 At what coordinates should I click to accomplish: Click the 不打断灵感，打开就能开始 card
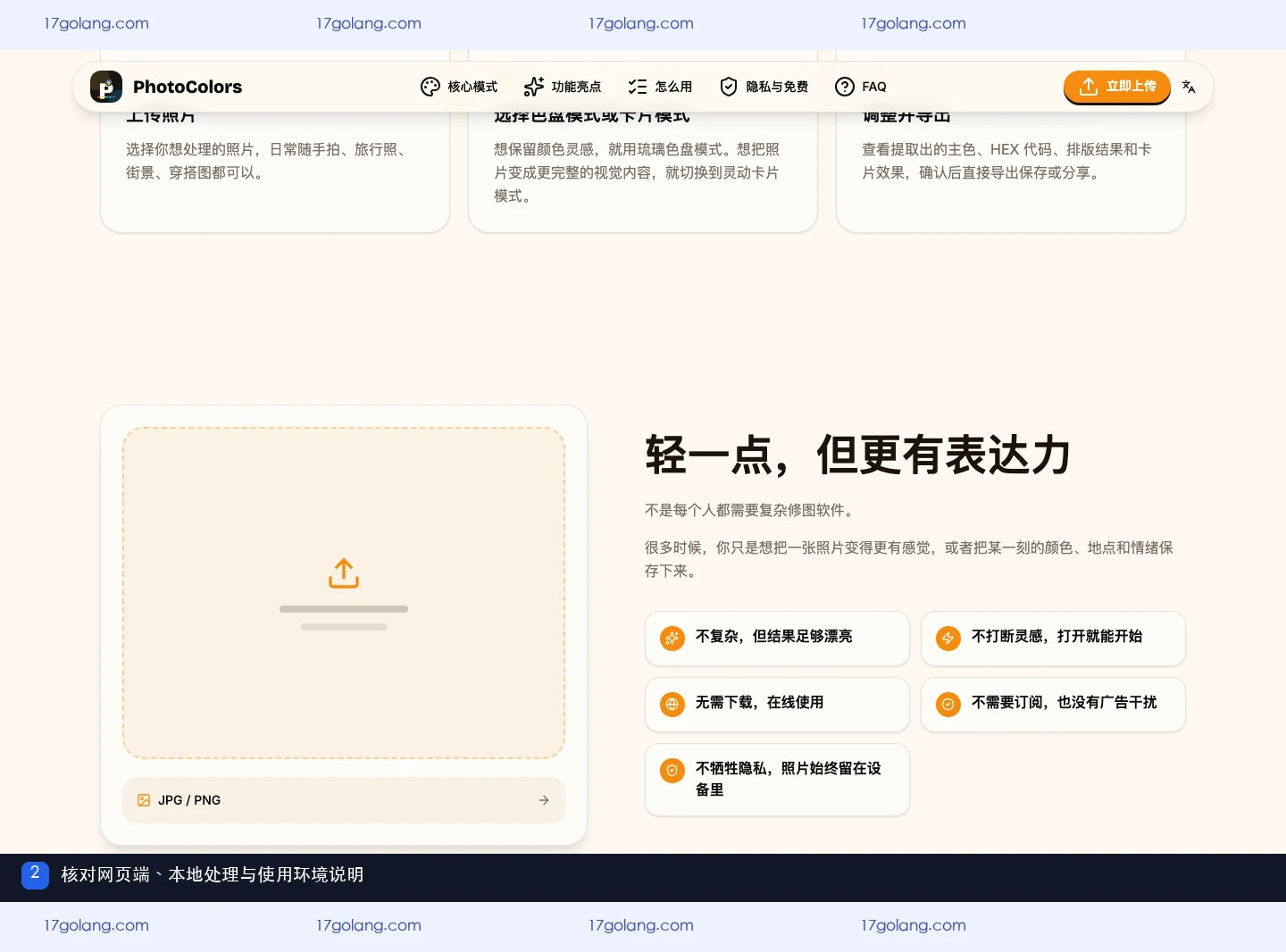pyautogui.click(x=1053, y=639)
